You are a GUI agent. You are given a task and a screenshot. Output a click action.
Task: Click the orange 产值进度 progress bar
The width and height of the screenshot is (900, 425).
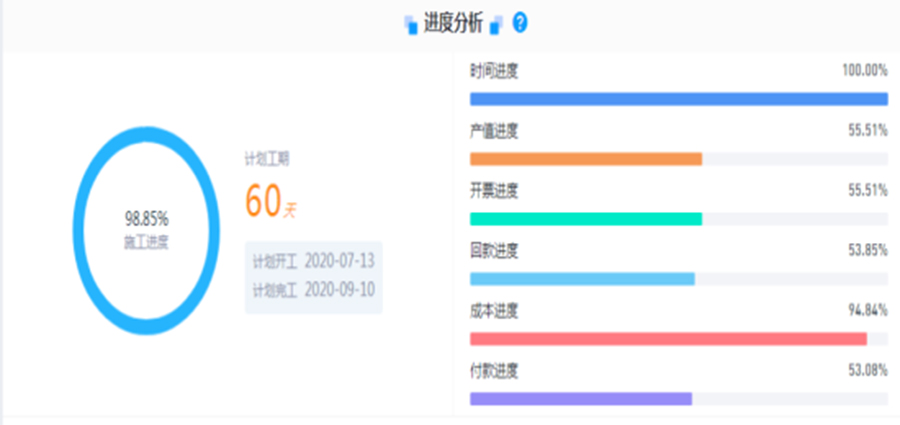tap(585, 159)
